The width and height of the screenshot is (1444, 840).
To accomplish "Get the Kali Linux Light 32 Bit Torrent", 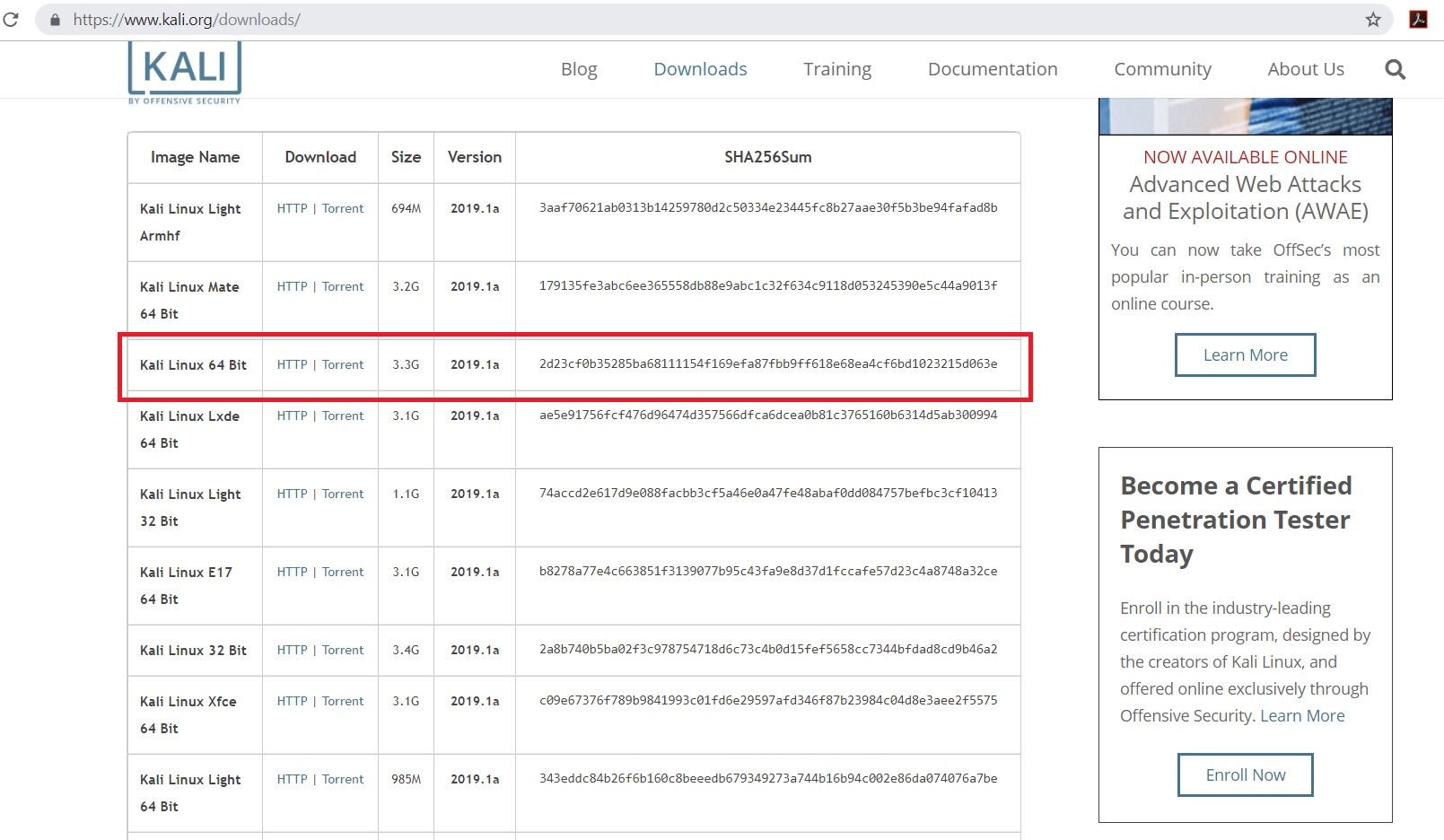I will click(x=343, y=494).
